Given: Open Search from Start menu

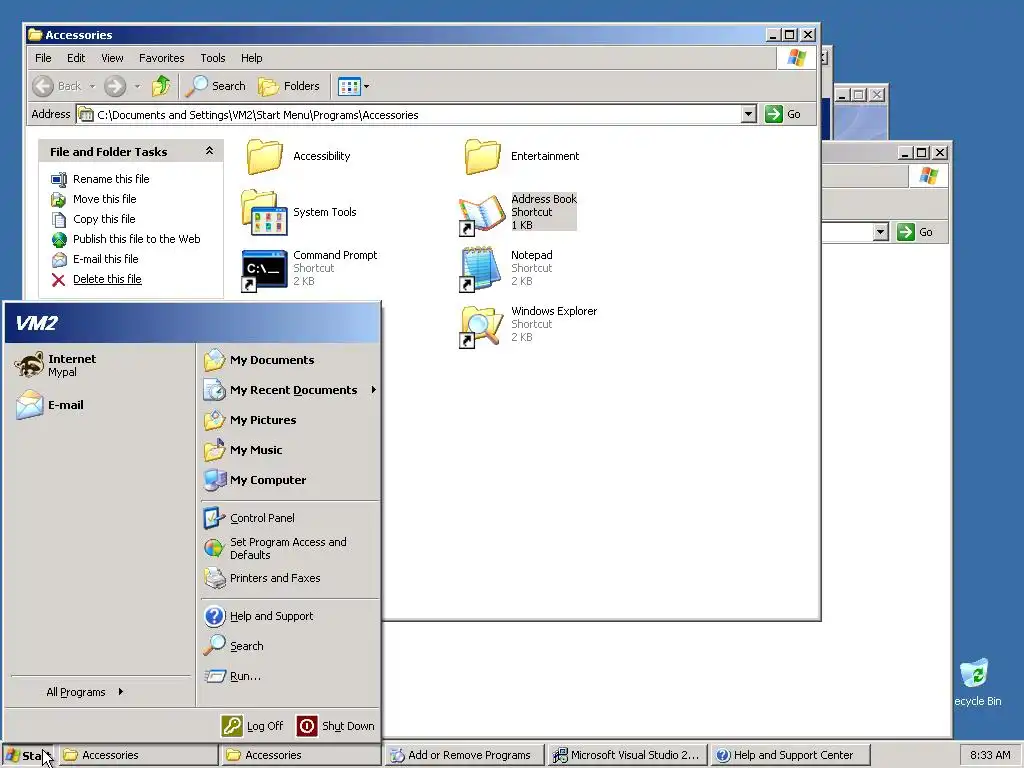Looking at the screenshot, I should tap(290, 646).
